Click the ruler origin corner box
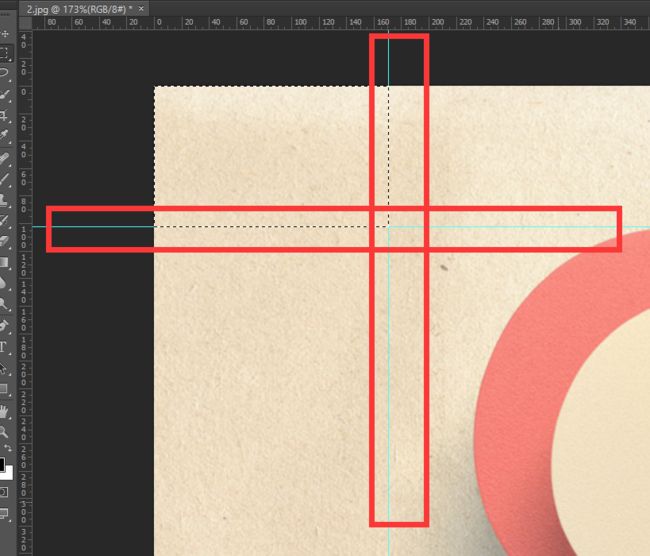The height and width of the screenshot is (556, 650). pos(25,23)
